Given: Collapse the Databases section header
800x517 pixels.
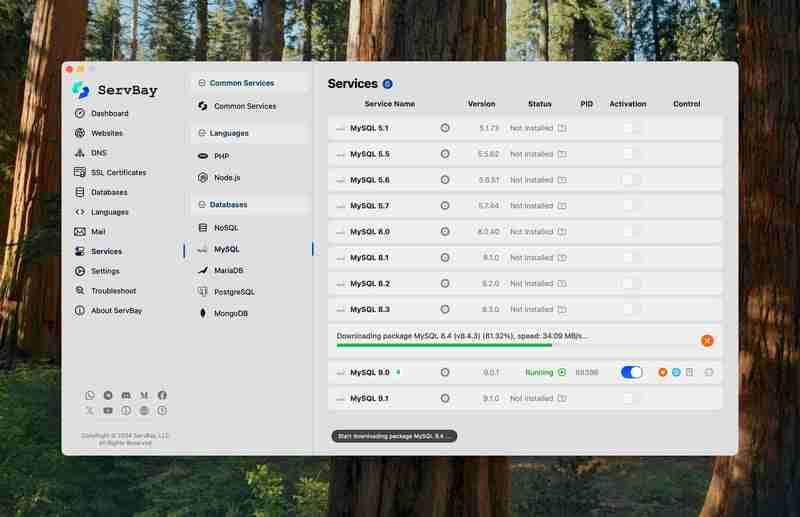Looking at the screenshot, I should click(x=249, y=204).
